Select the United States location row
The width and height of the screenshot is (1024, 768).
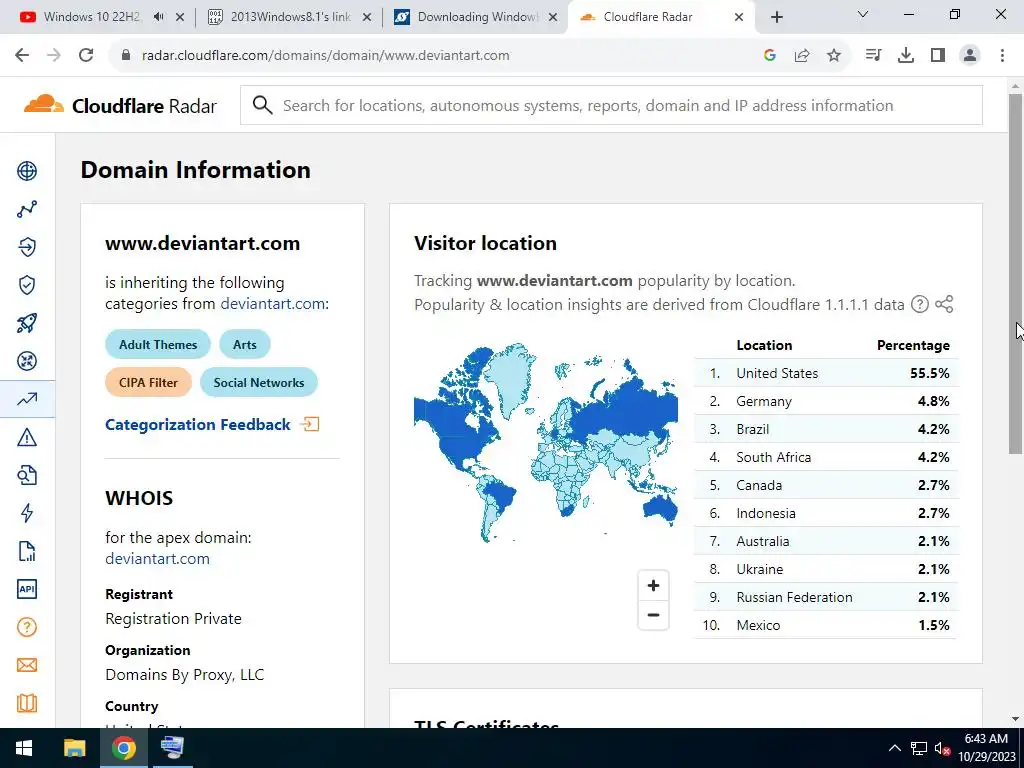tap(826, 373)
